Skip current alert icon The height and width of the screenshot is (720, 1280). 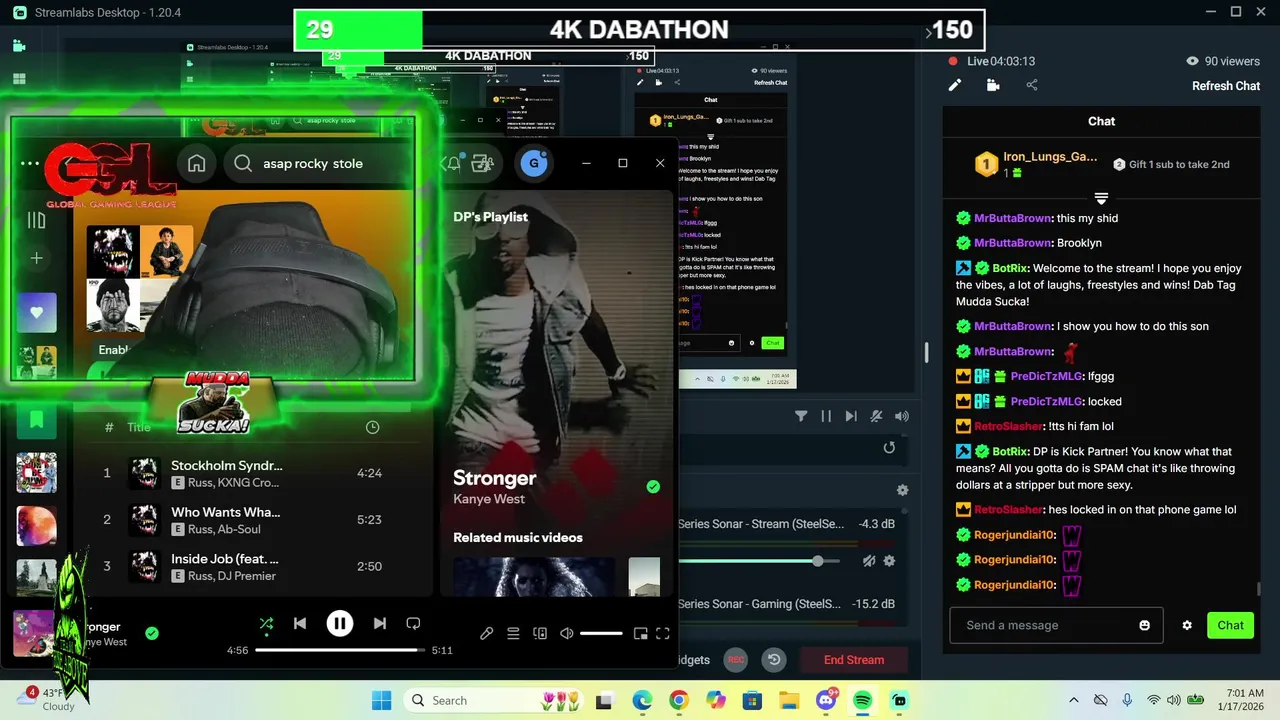(x=851, y=416)
